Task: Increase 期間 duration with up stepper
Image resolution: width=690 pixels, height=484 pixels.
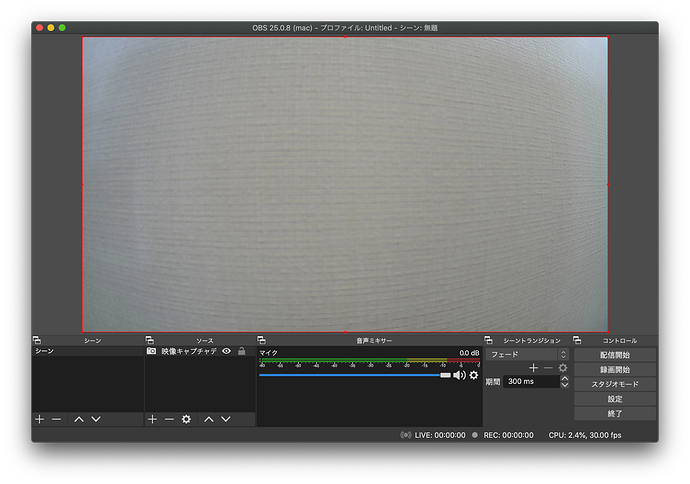Action: [565, 378]
